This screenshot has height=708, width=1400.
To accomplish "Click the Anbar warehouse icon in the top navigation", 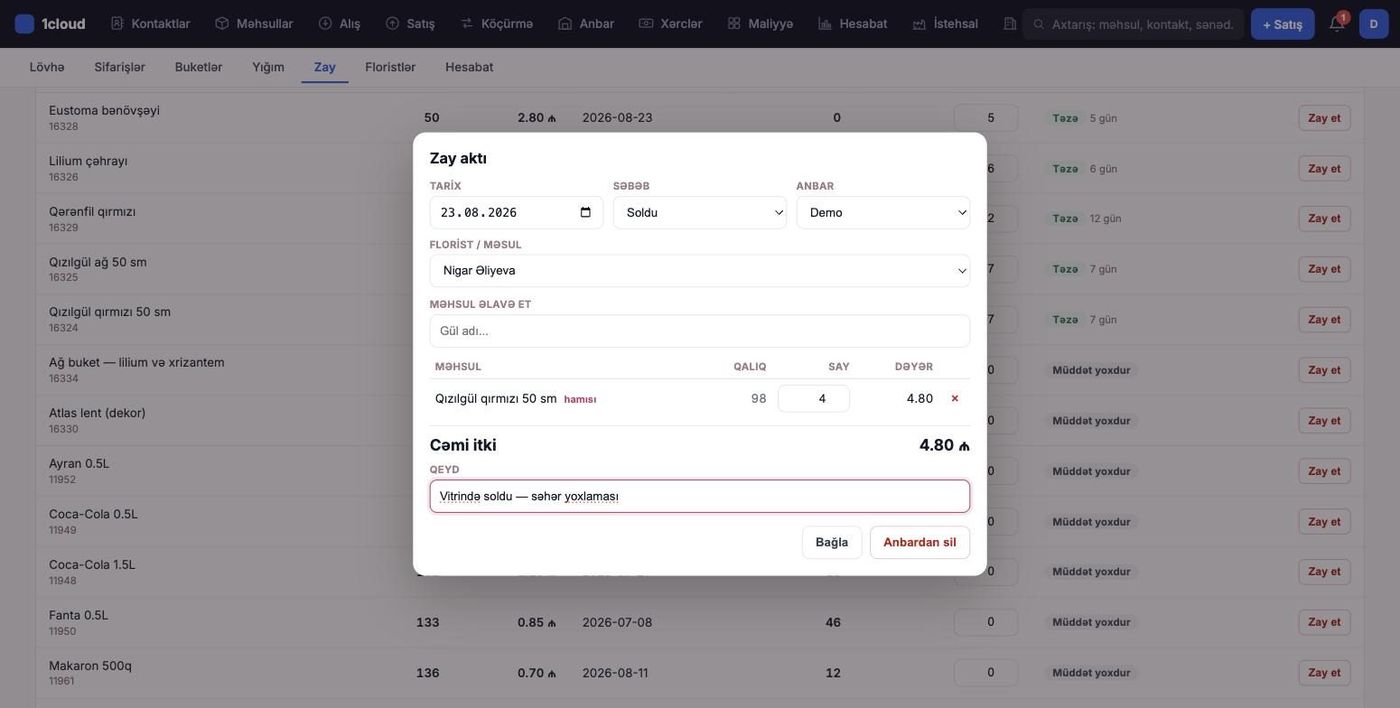I will (565, 24).
